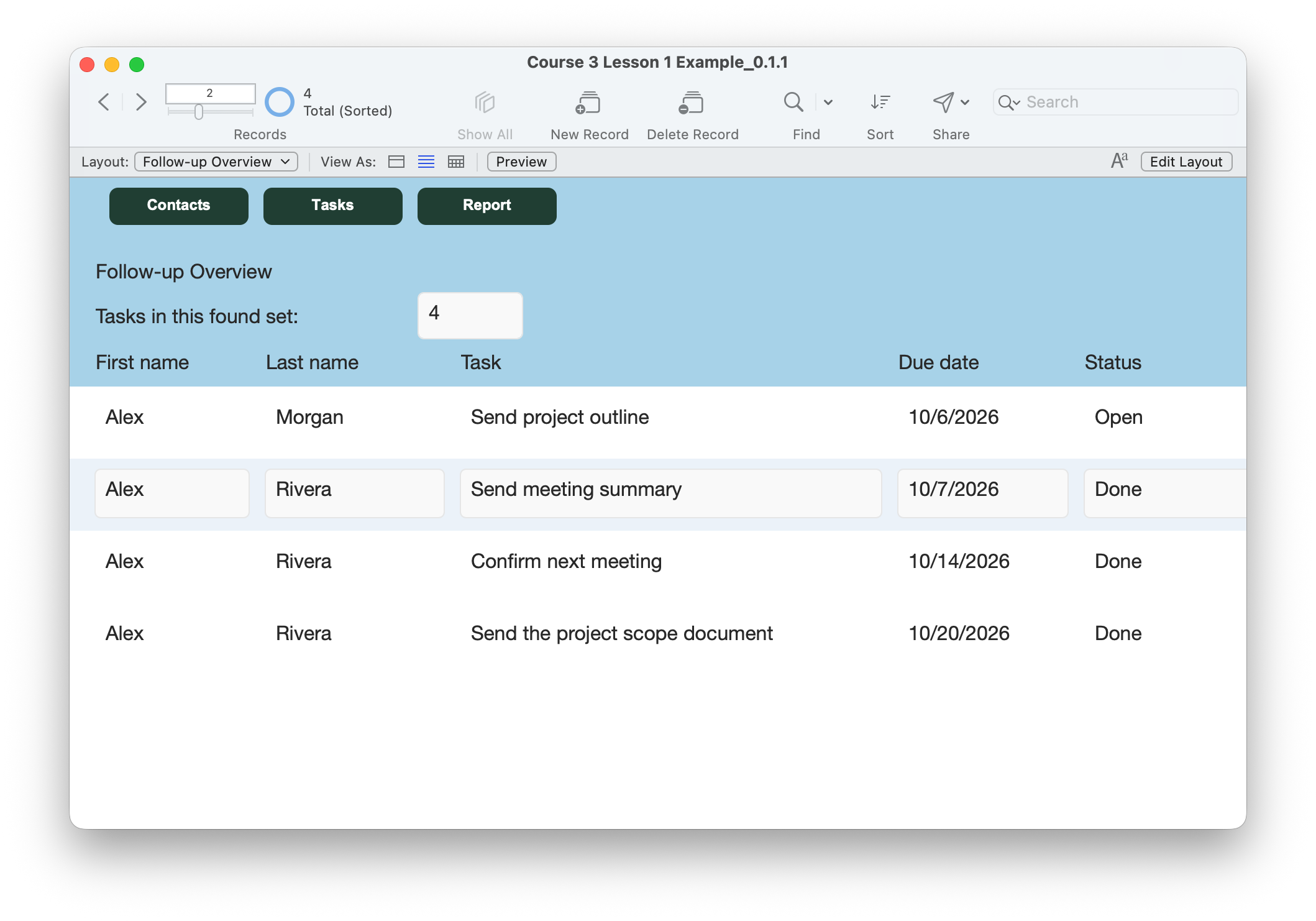
Task: Open the Report layout tab
Action: click(487, 206)
